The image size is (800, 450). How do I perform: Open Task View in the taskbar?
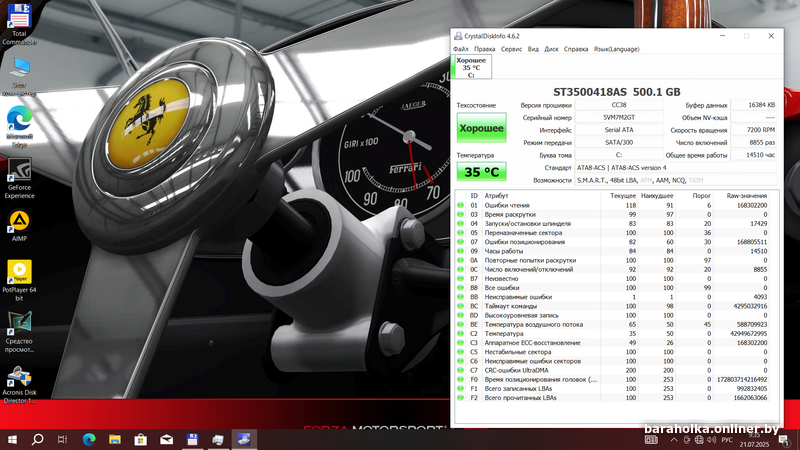tap(62, 439)
